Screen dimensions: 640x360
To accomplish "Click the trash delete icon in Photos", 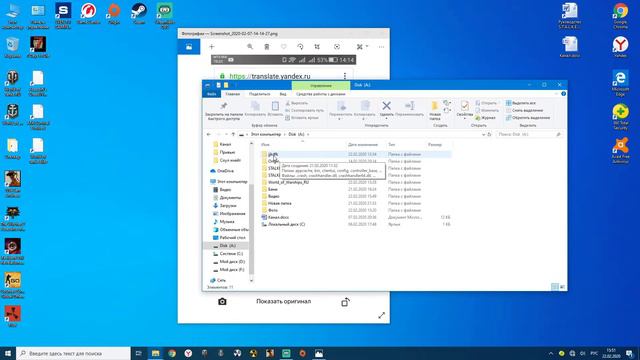I will [x=267, y=47].
